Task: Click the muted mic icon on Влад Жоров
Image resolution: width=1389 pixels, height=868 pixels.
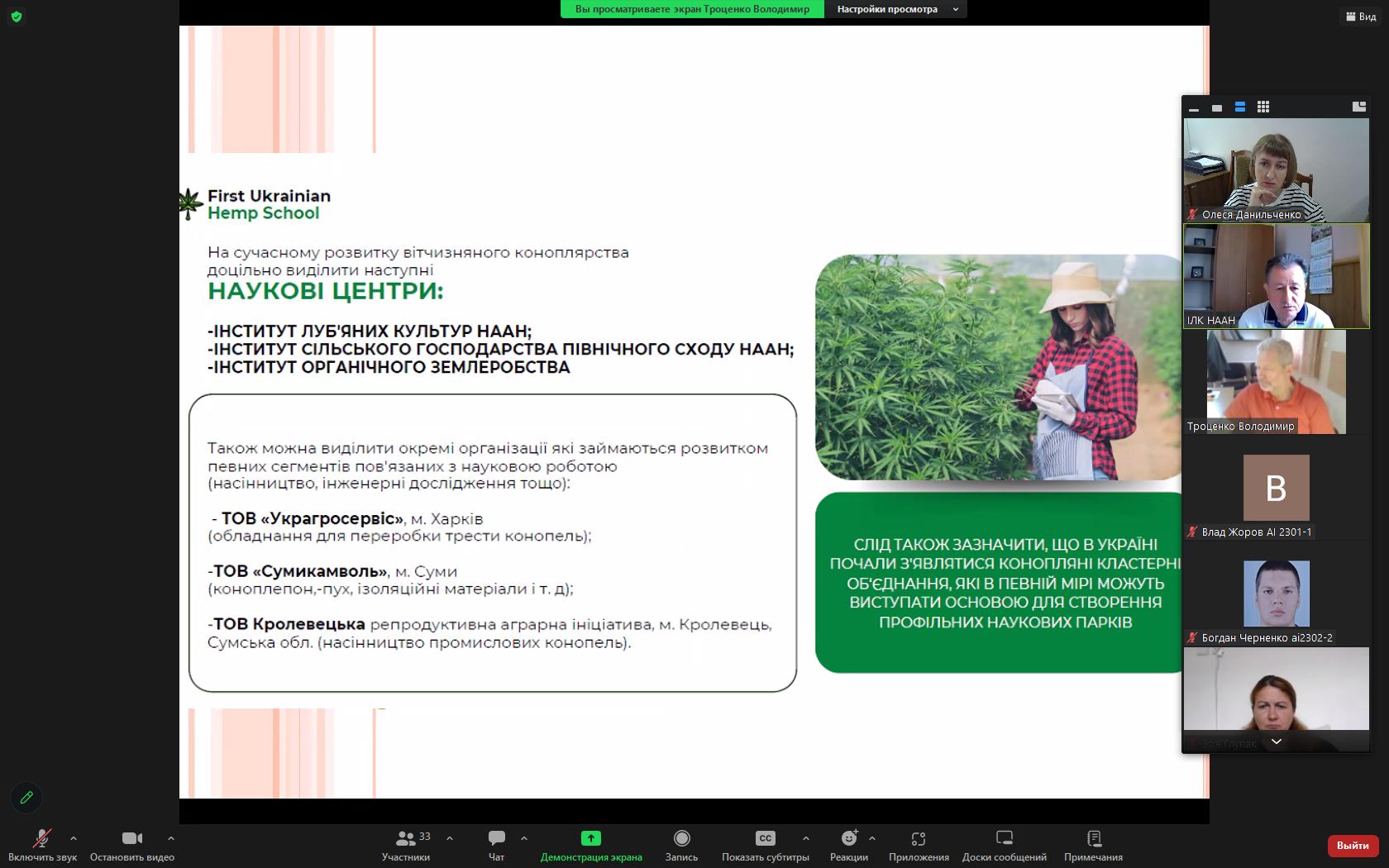Action: coord(1192,532)
